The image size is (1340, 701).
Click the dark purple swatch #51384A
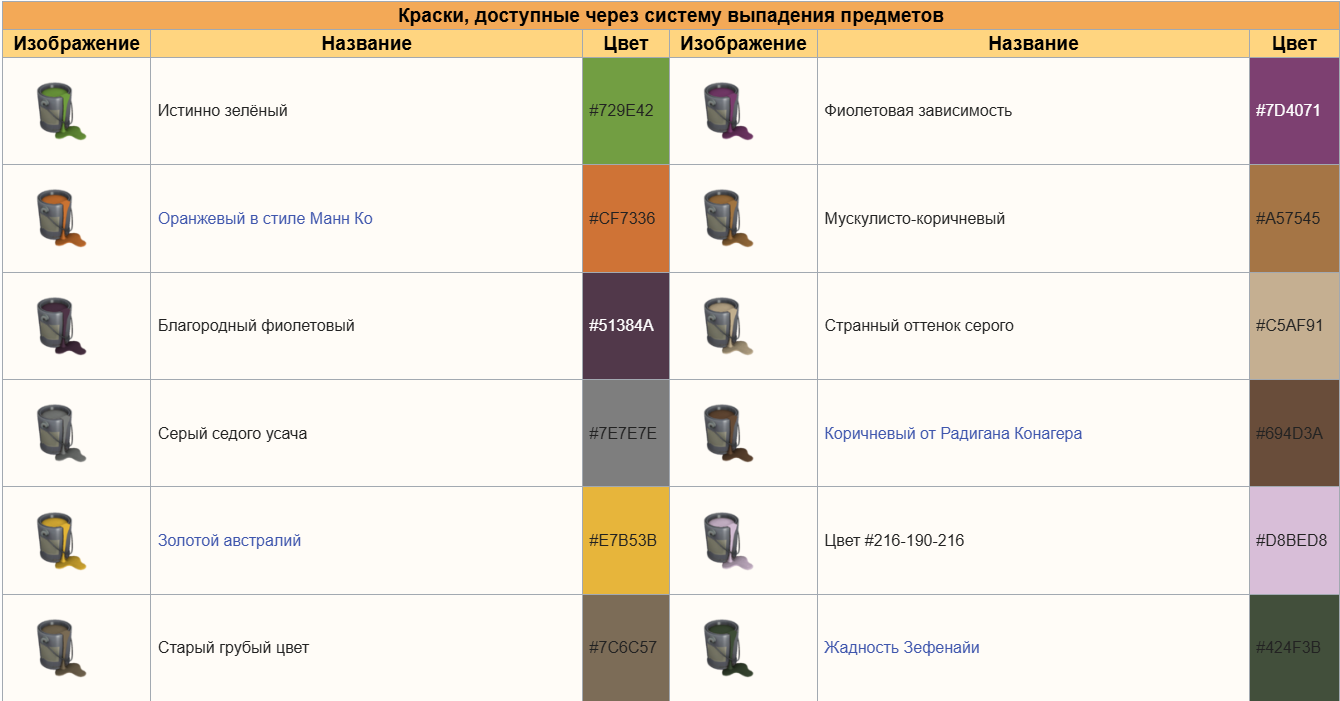coord(626,326)
